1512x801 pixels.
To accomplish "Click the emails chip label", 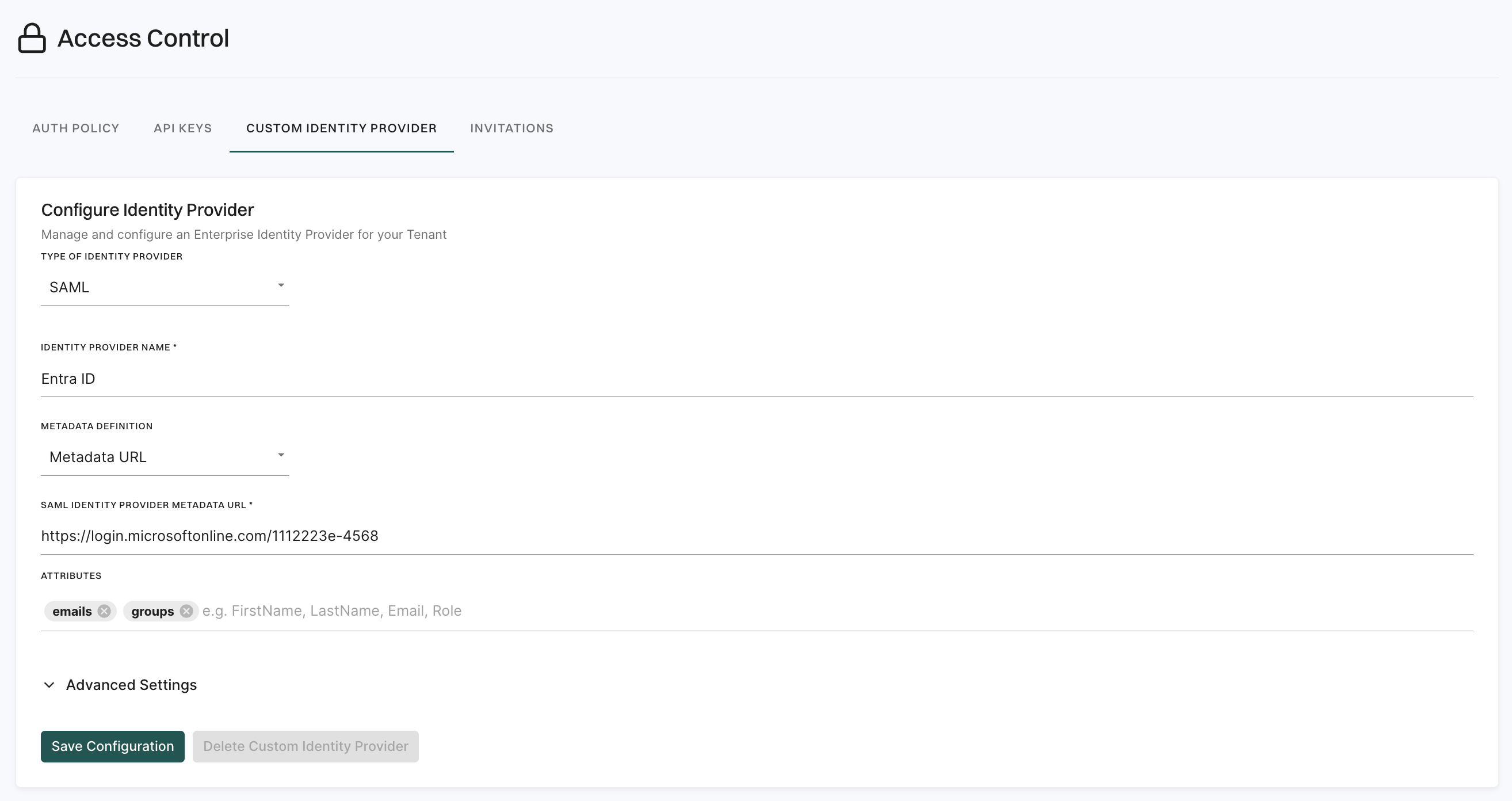I will pos(72,611).
